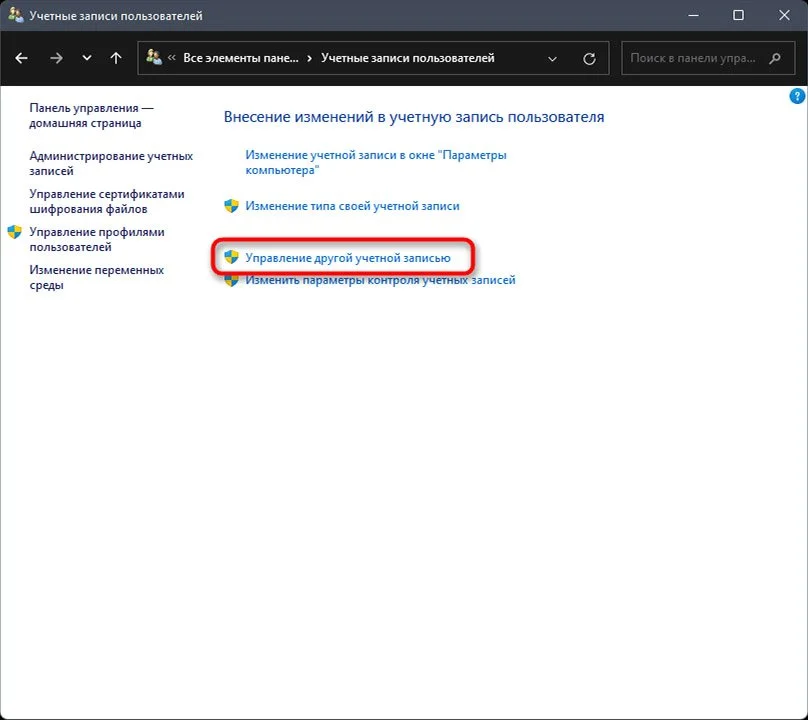Open Администрирование учетных записей link

point(111,163)
